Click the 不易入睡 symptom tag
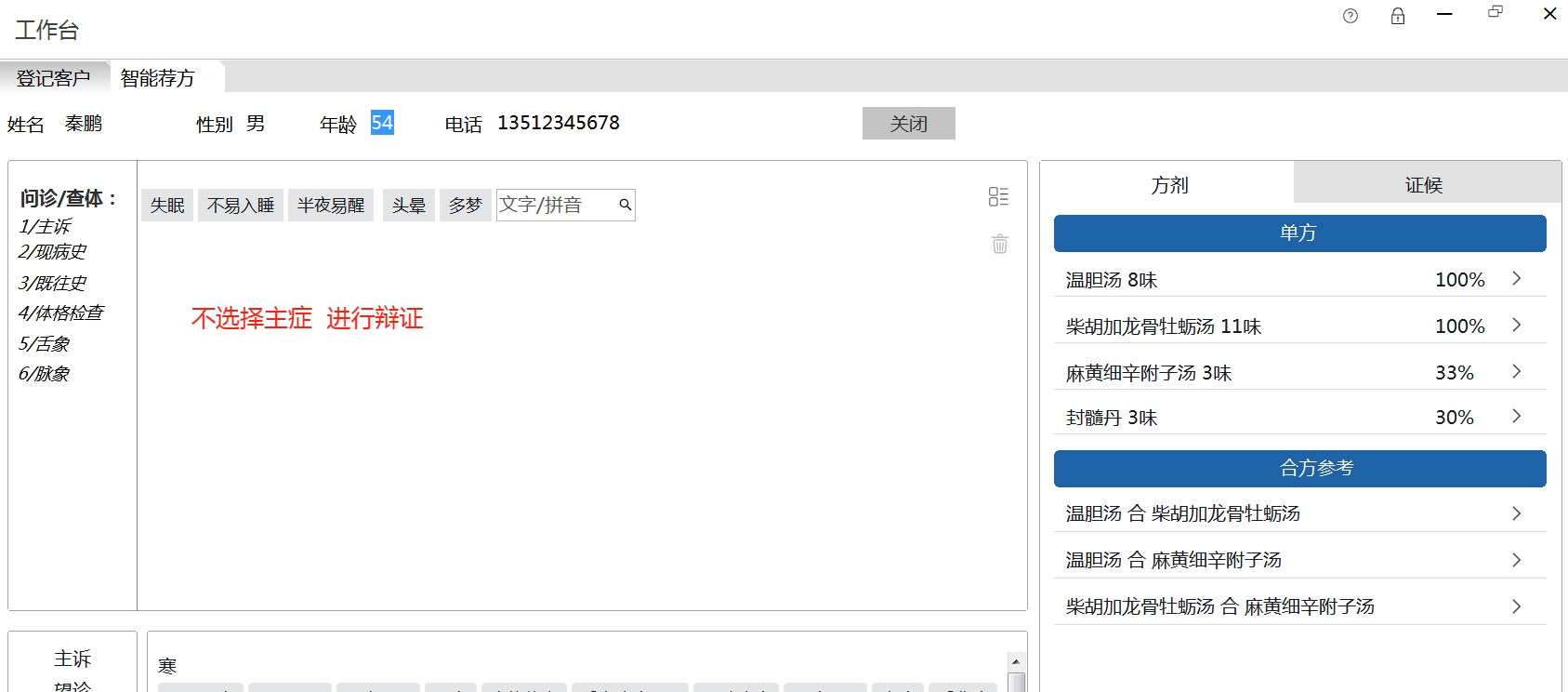The image size is (1568, 692). [x=241, y=205]
